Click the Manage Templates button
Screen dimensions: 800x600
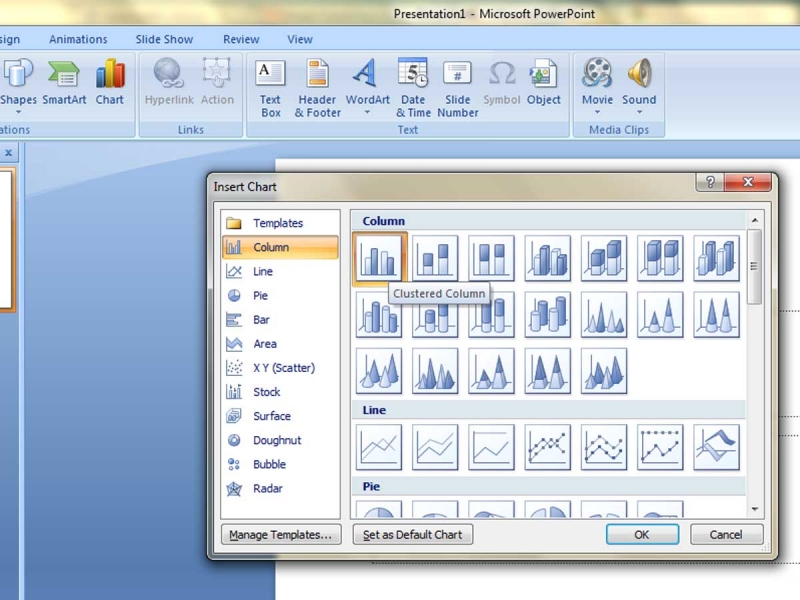pos(281,535)
